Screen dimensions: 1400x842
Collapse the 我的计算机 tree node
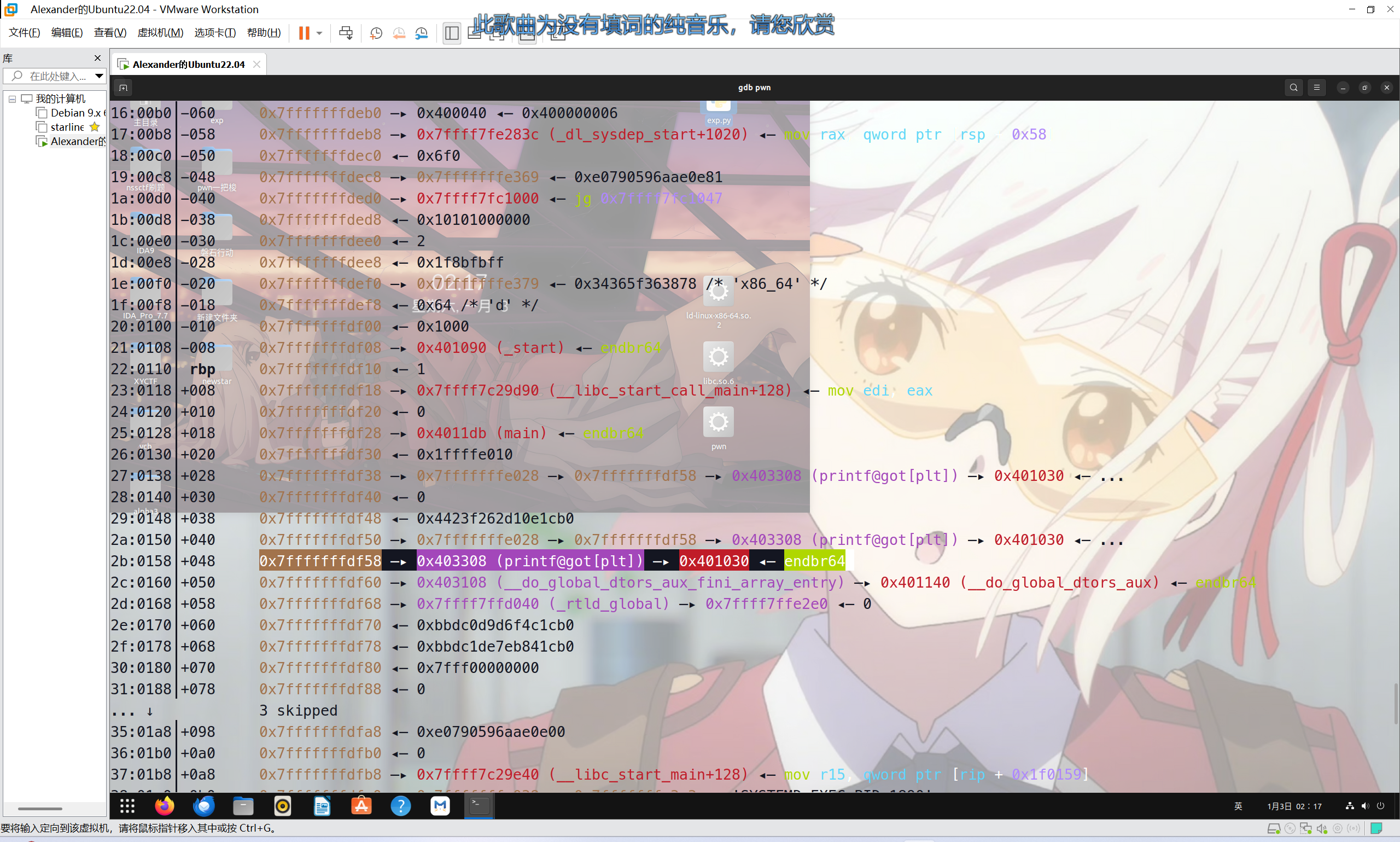click(x=12, y=98)
